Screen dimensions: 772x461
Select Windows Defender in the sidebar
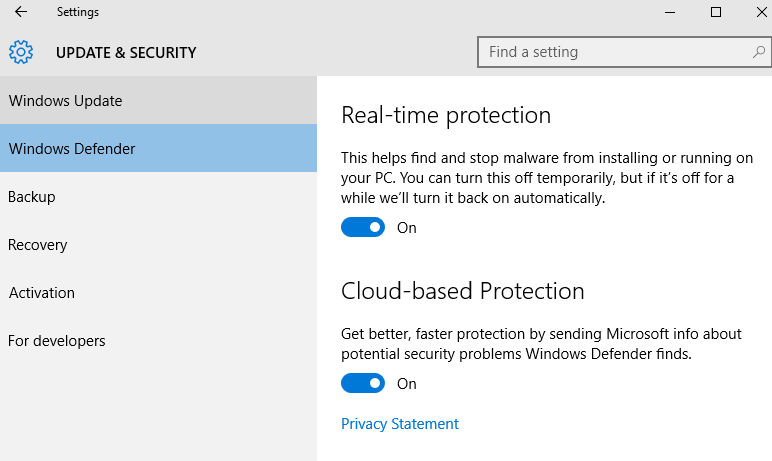tap(159, 148)
